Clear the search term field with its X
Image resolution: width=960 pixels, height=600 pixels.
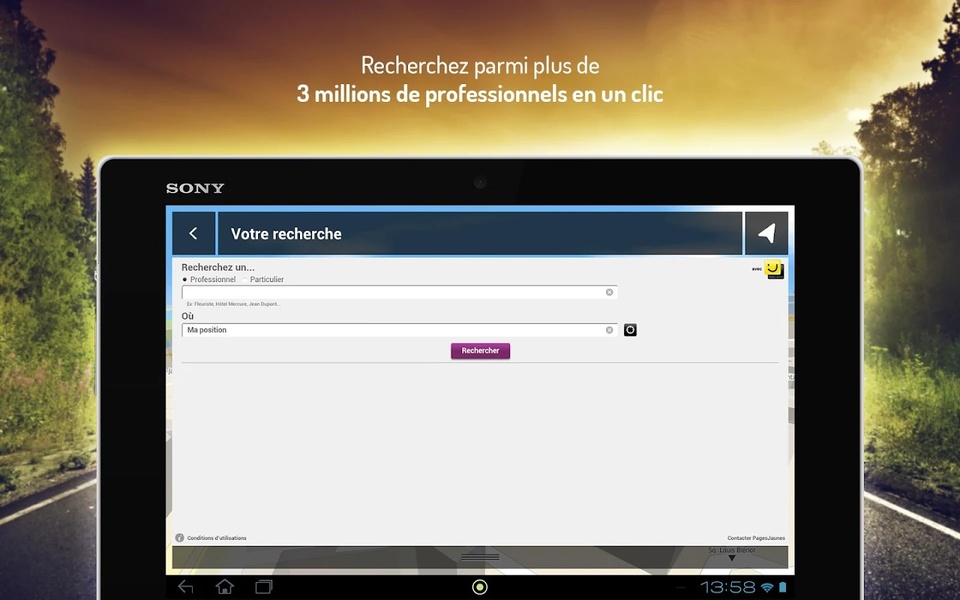tap(609, 292)
